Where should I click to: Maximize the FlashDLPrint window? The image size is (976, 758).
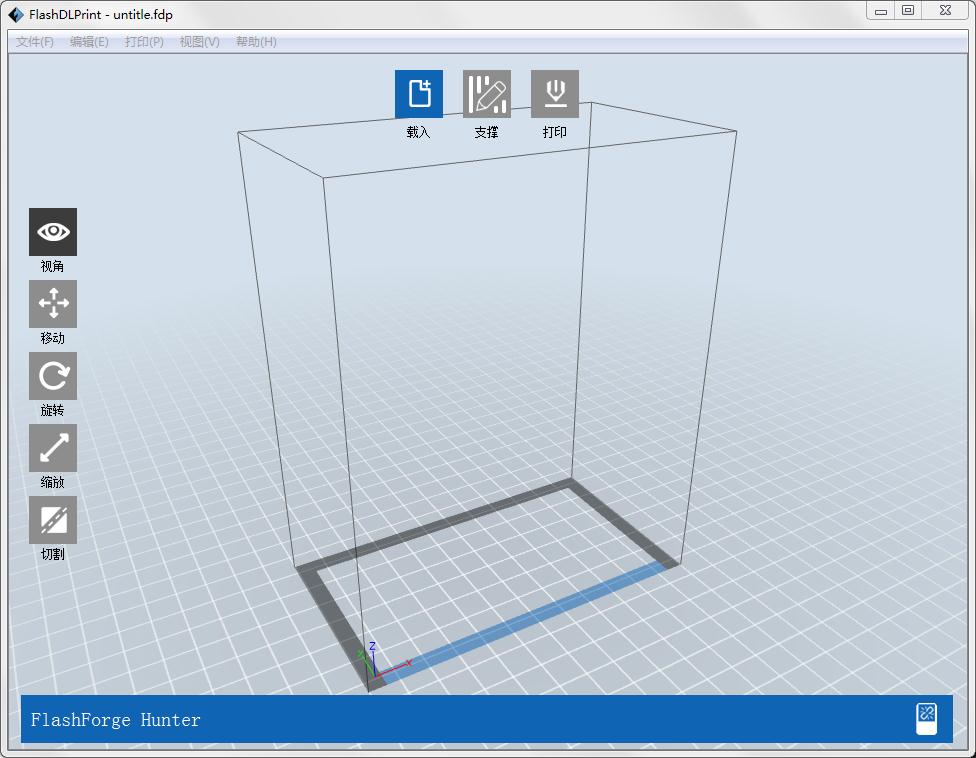click(908, 11)
